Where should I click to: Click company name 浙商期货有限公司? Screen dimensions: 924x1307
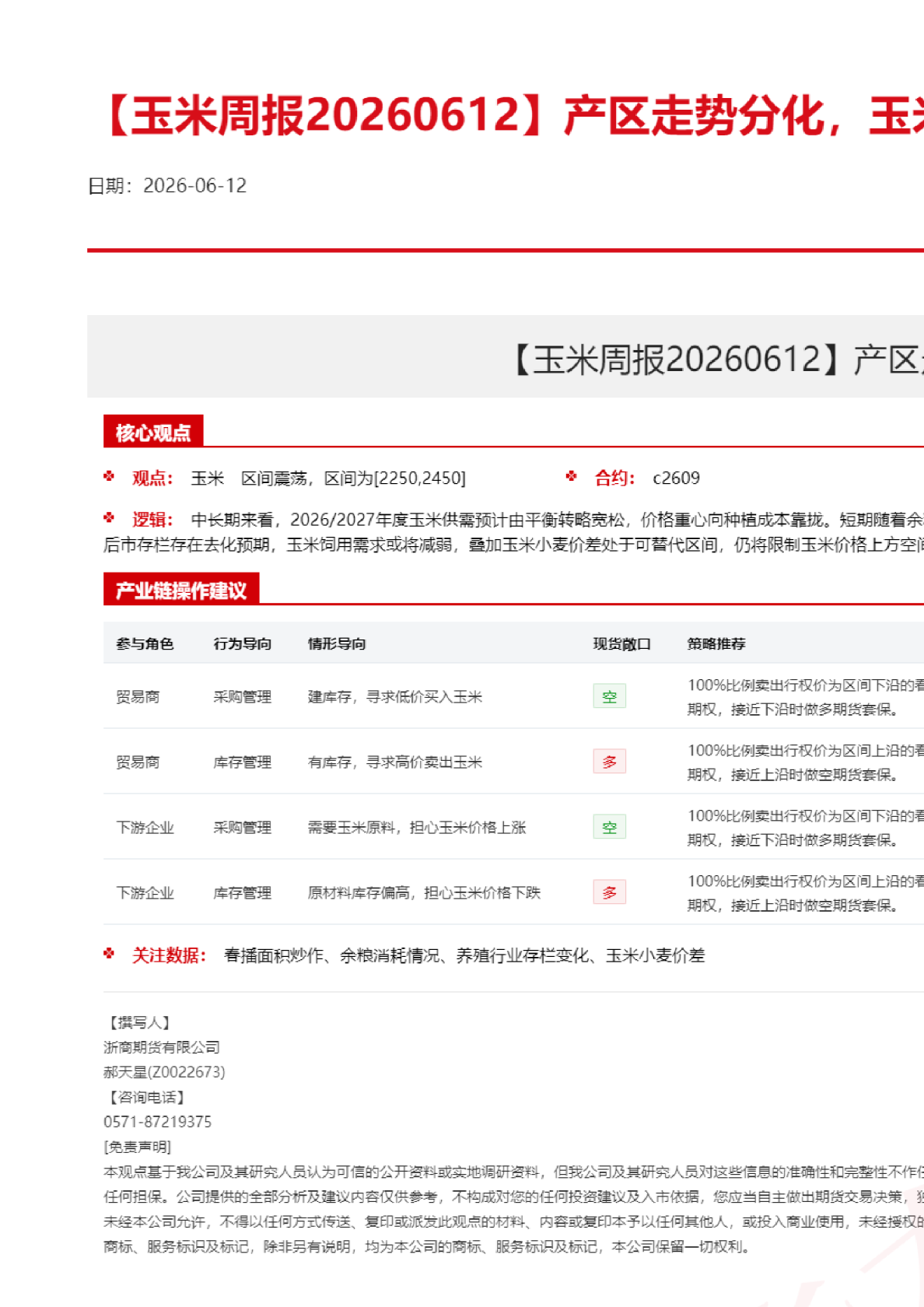point(162,1048)
